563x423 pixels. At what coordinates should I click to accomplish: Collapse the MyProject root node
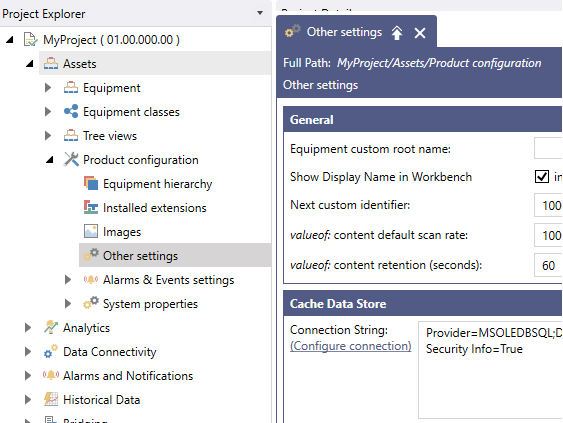(10, 40)
